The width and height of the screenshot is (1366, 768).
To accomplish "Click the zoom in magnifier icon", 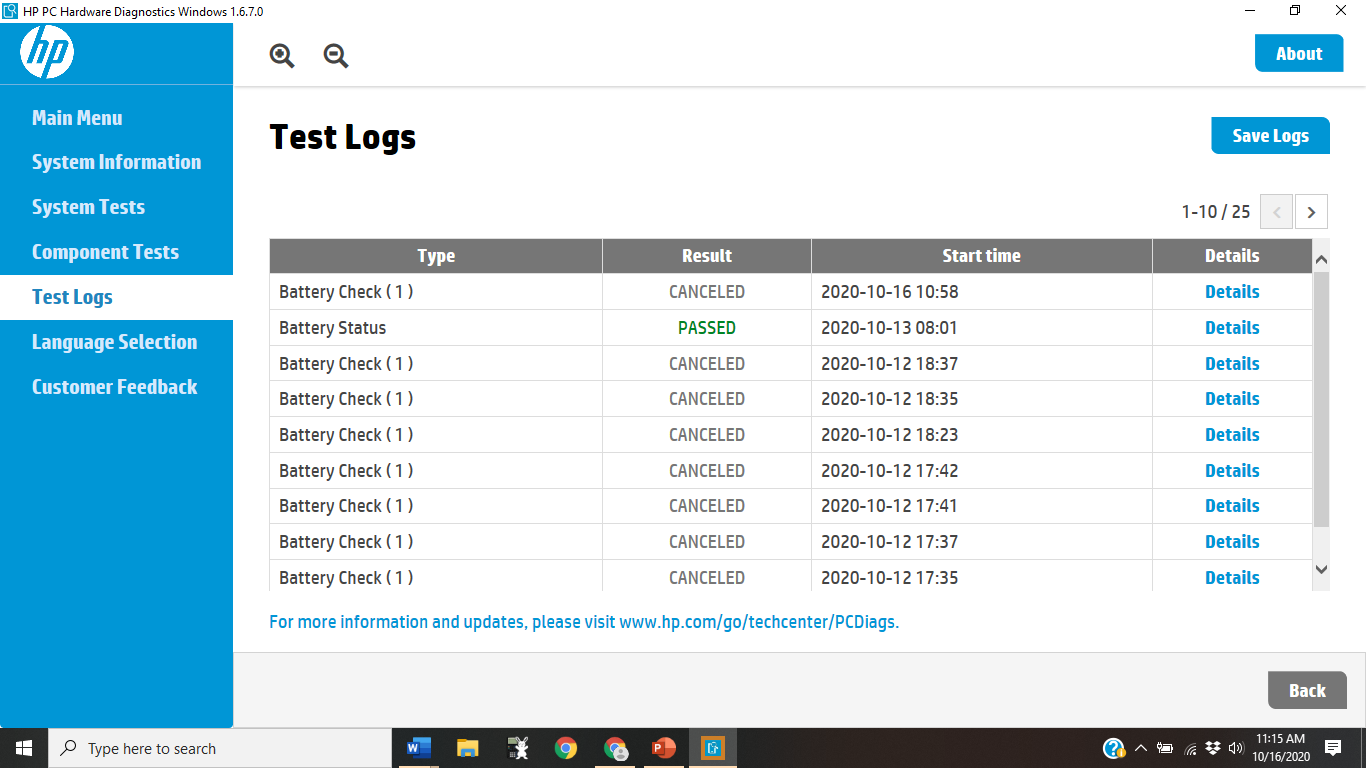I will 283,56.
